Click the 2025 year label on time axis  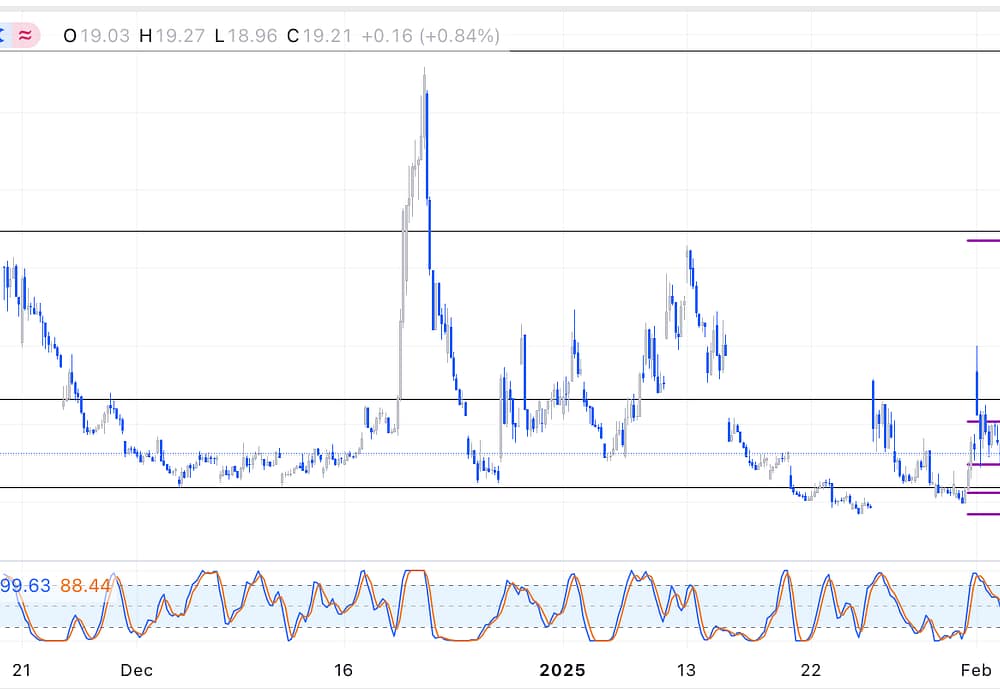coord(561,669)
